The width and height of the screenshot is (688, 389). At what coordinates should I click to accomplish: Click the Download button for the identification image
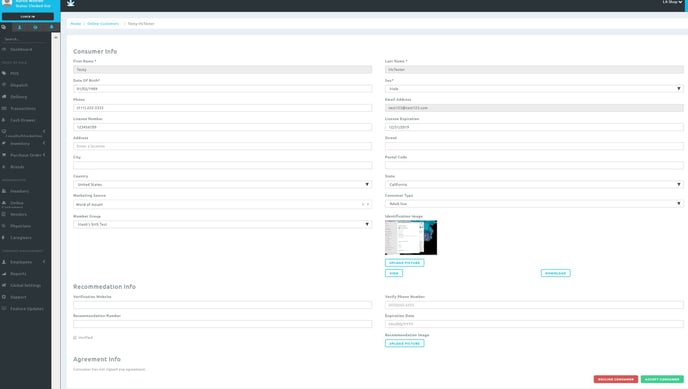point(555,273)
